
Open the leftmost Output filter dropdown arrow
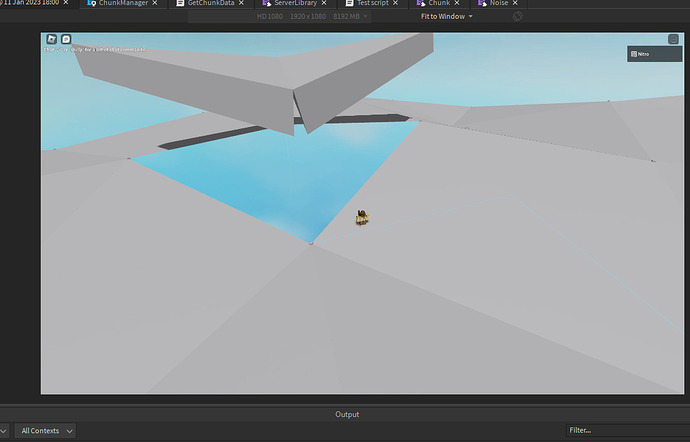click(x=4, y=431)
